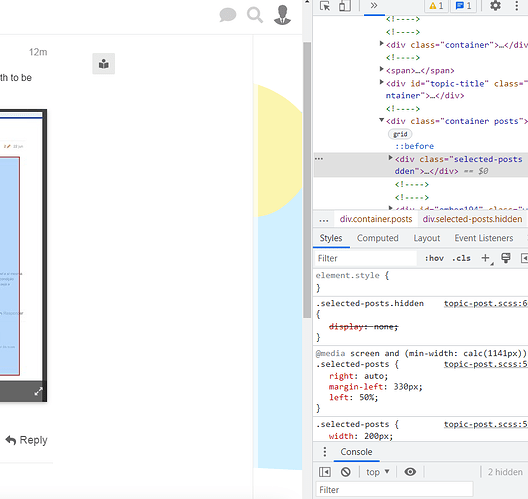
Task: Open the user avatar menu
Action: pos(282,15)
